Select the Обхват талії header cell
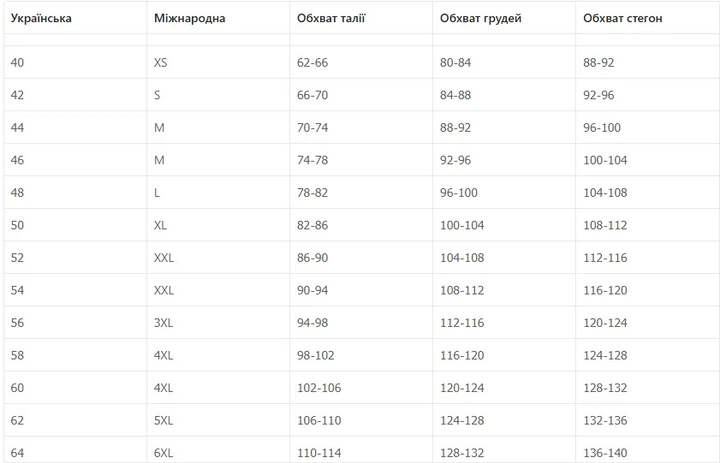Viewport: 720px width, 463px height. tap(361, 18)
